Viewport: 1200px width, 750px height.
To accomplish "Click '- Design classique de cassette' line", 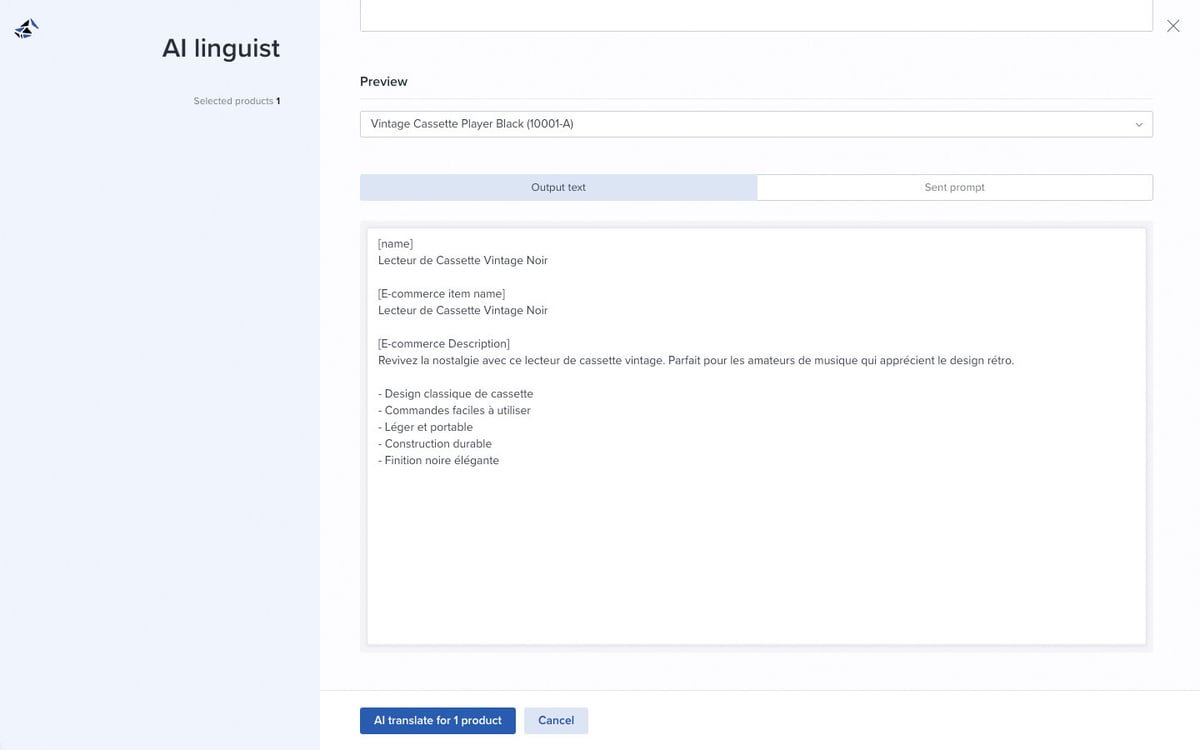I will pos(456,394).
